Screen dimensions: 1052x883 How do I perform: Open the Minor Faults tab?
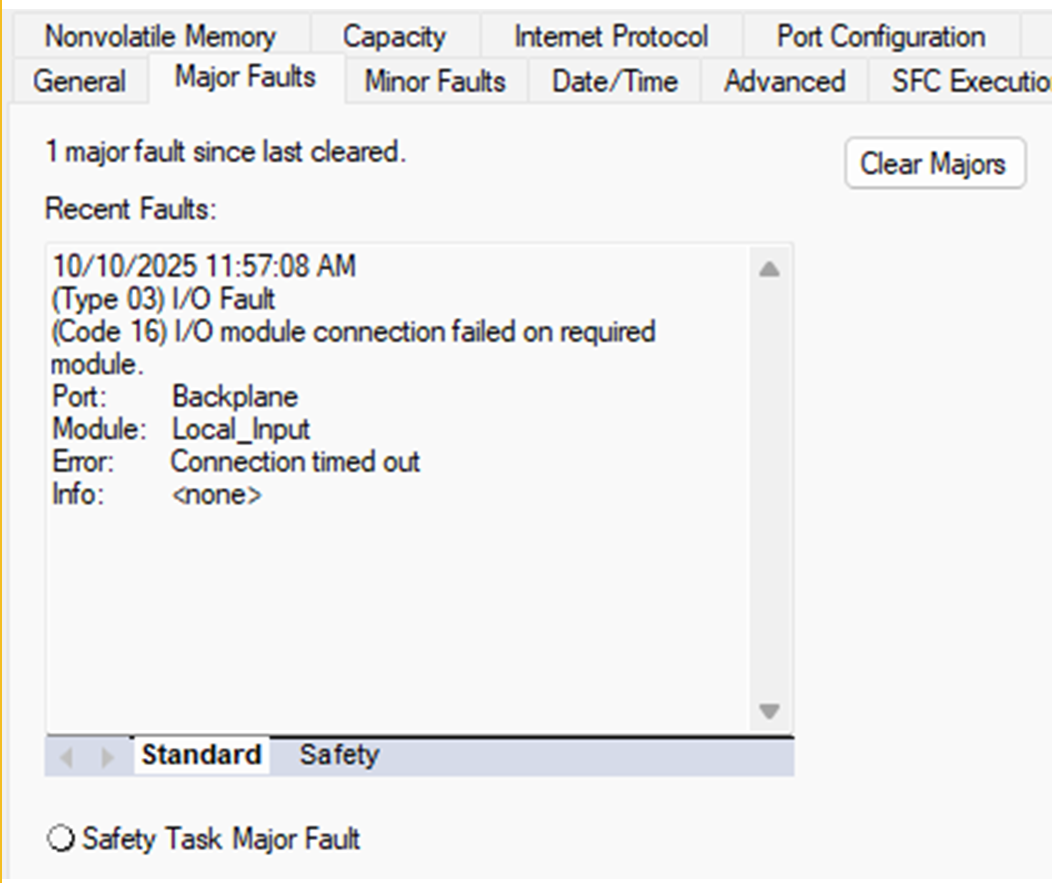tap(433, 82)
